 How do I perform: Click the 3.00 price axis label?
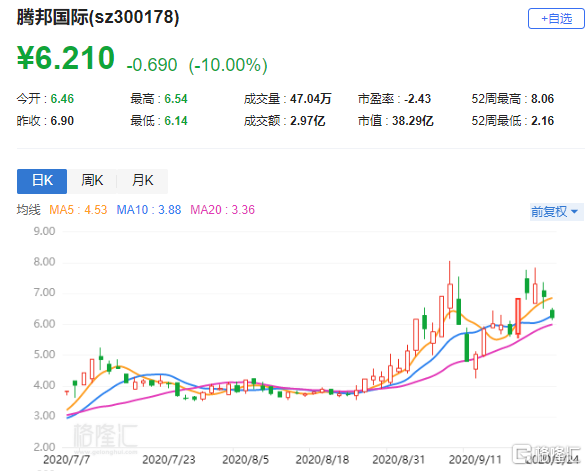click(44, 416)
